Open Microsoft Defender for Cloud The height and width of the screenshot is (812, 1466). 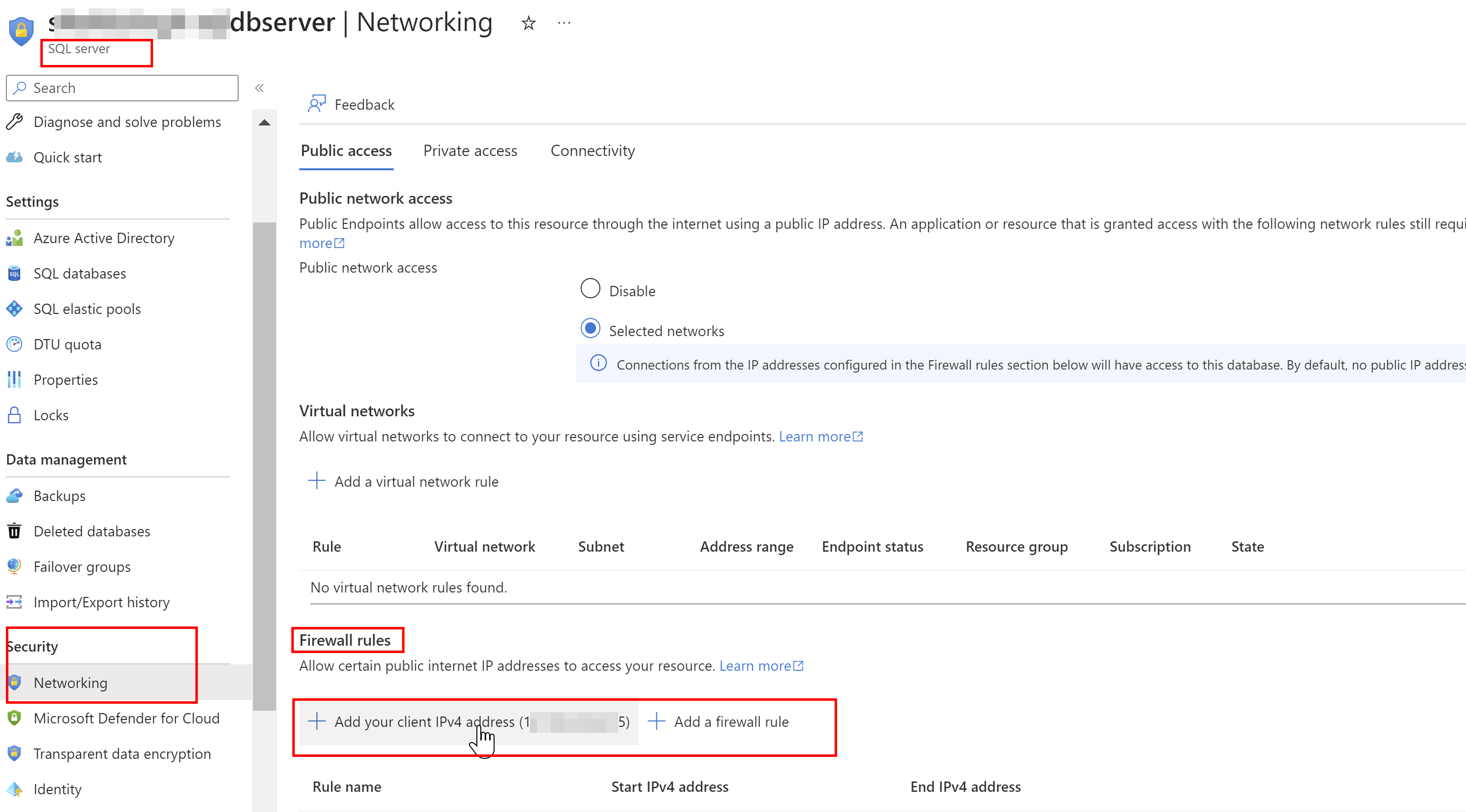point(126,718)
